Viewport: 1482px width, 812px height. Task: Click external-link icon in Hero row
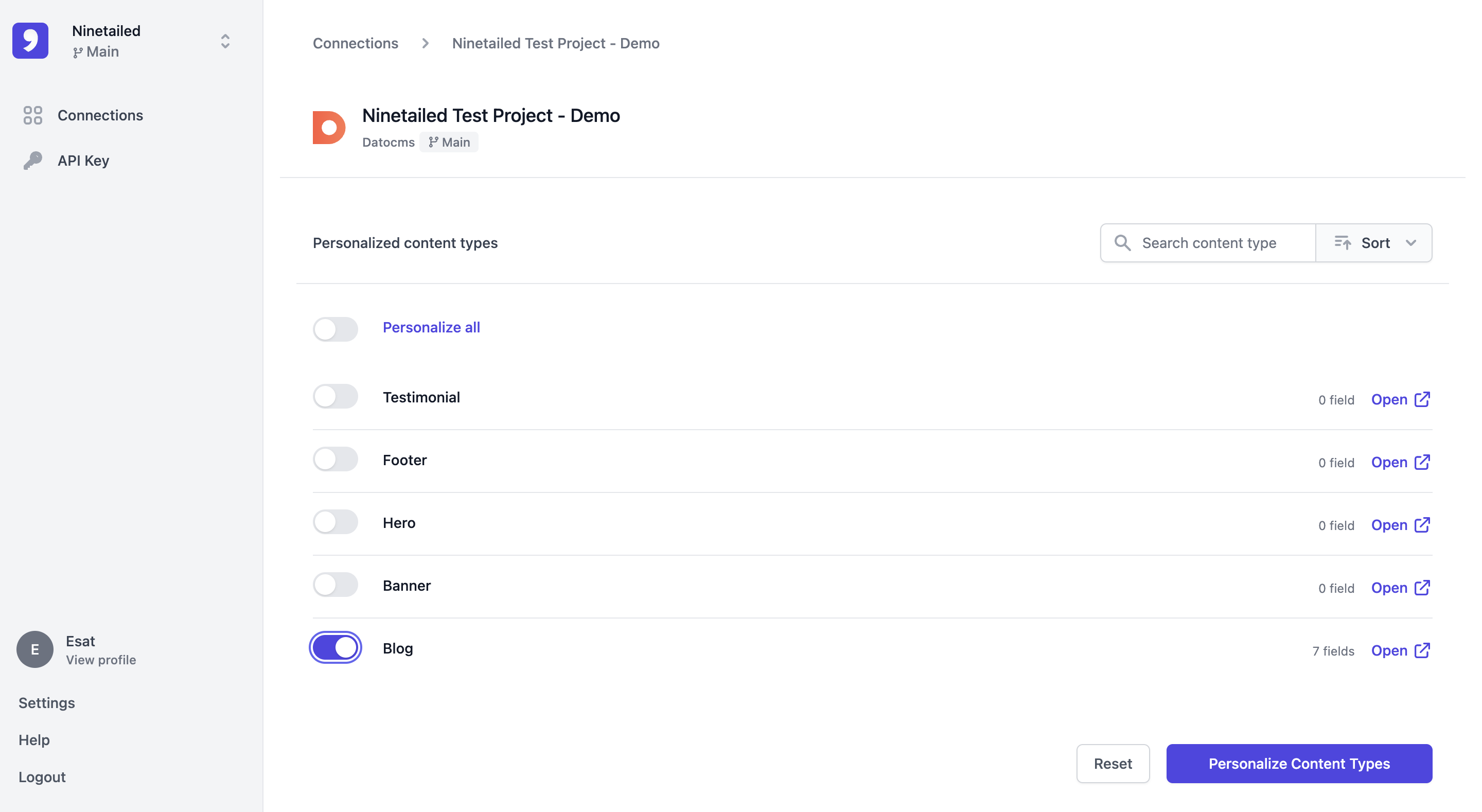click(1422, 524)
